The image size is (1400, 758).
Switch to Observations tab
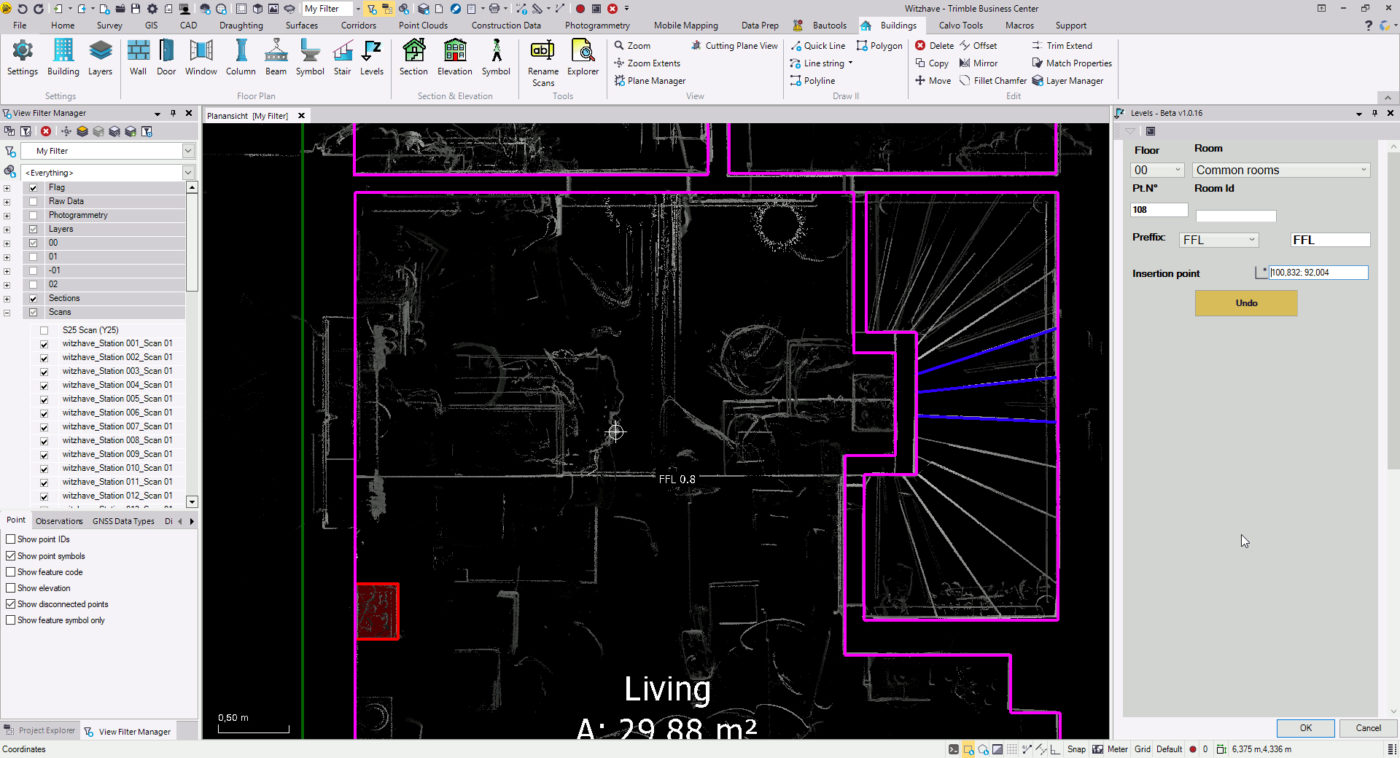59,521
